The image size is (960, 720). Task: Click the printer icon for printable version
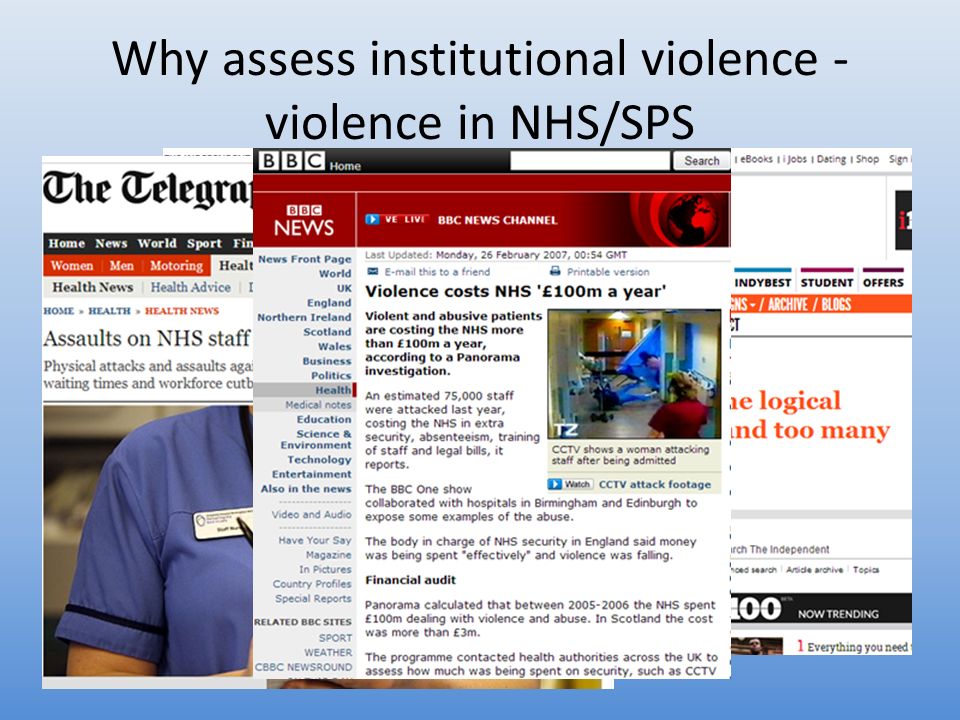coord(555,271)
